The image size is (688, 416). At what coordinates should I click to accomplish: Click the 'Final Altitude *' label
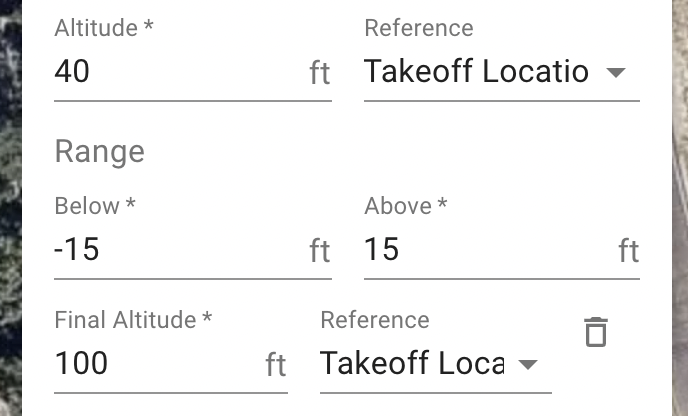click(x=133, y=320)
